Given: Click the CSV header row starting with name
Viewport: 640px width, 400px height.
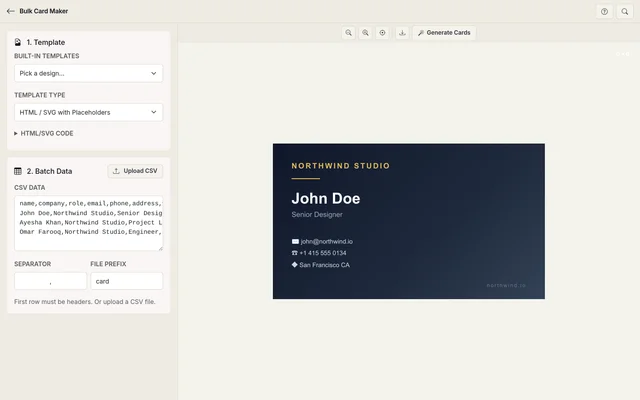Looking at the screenshot, I should (x=91, y=203).
